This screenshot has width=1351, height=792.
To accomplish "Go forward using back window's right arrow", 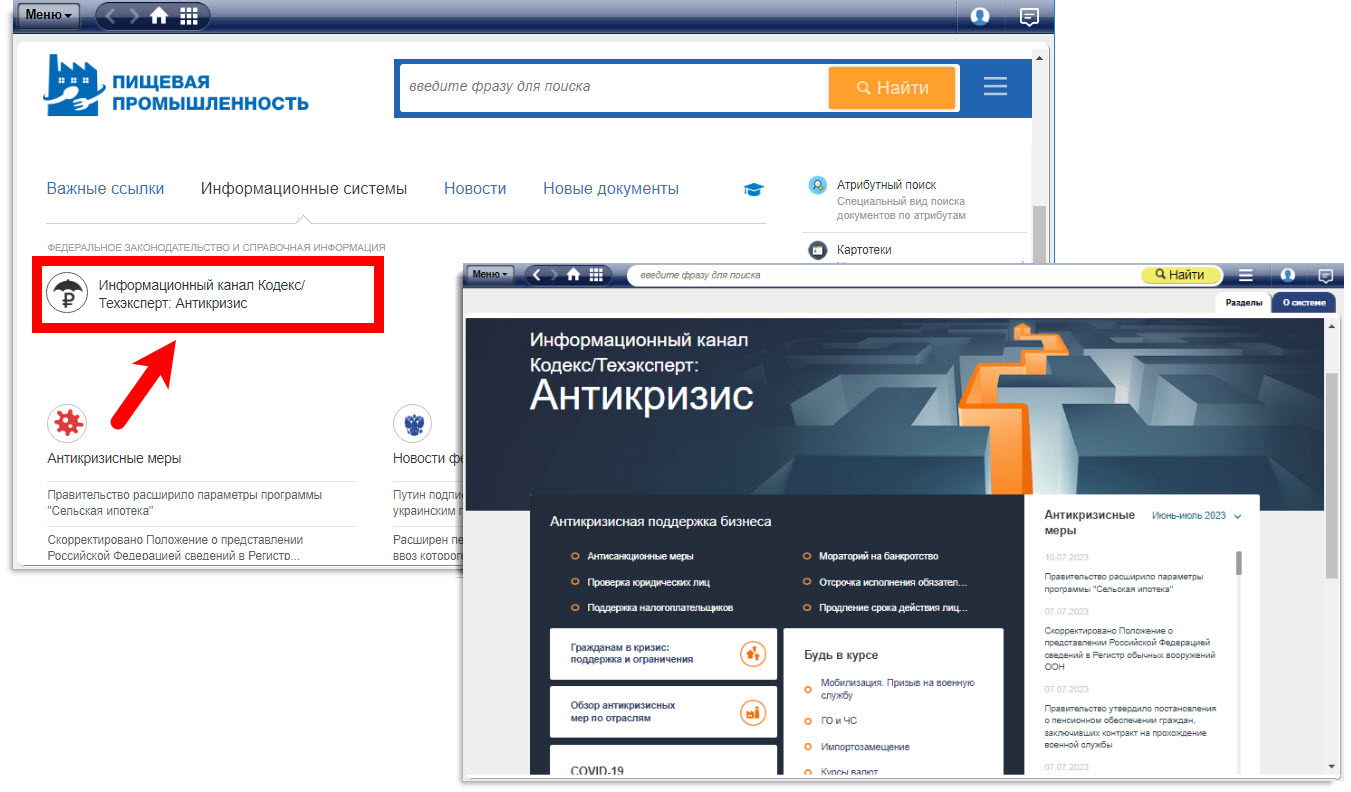I will pos(134,16).
